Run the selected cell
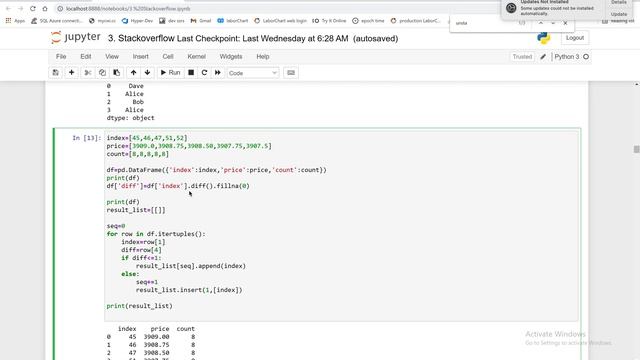The image size is (640, 360). [x=171, y=73]
